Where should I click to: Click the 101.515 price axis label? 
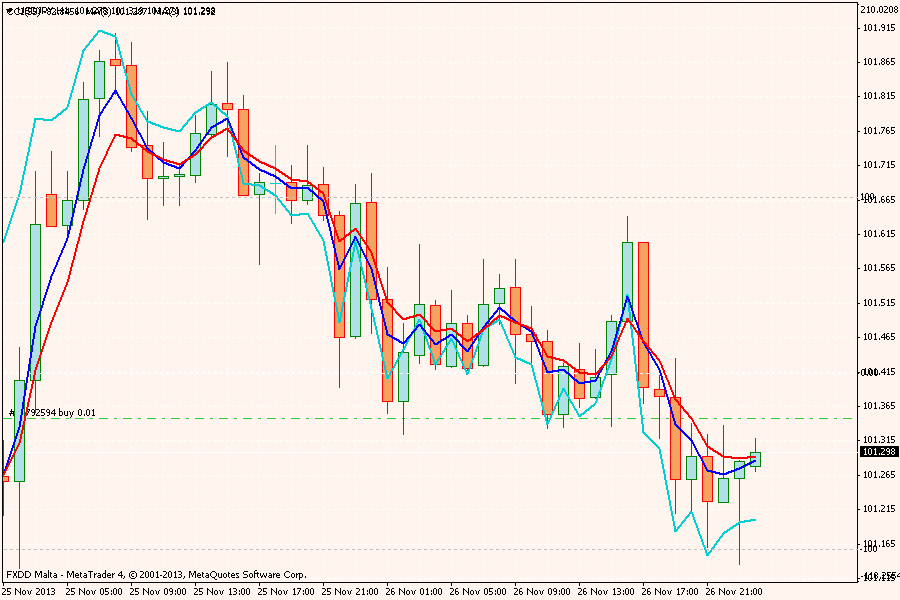(x=877, y=302)
